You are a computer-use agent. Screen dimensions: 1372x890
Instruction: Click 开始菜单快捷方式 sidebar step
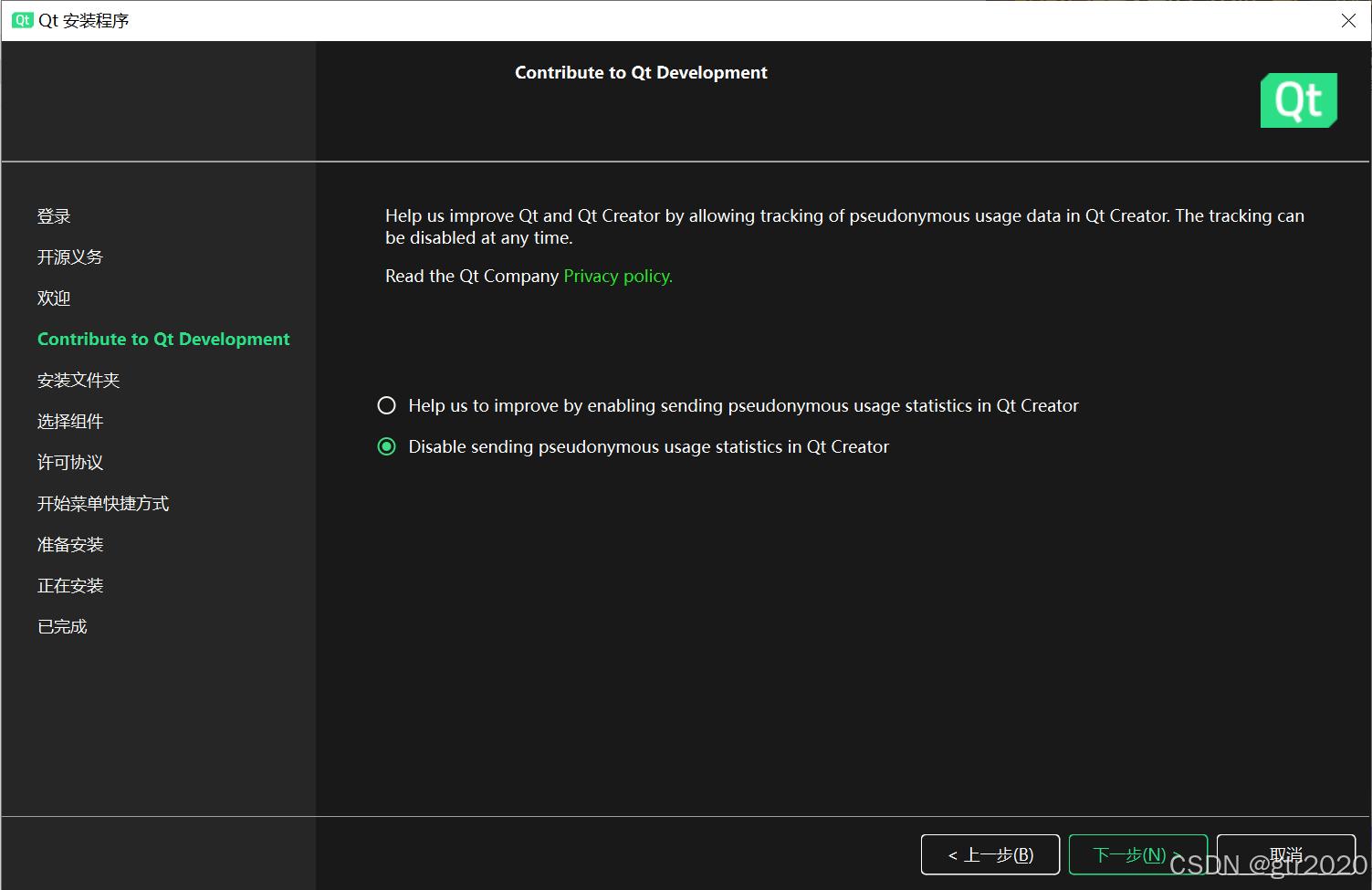click(103, 504)
